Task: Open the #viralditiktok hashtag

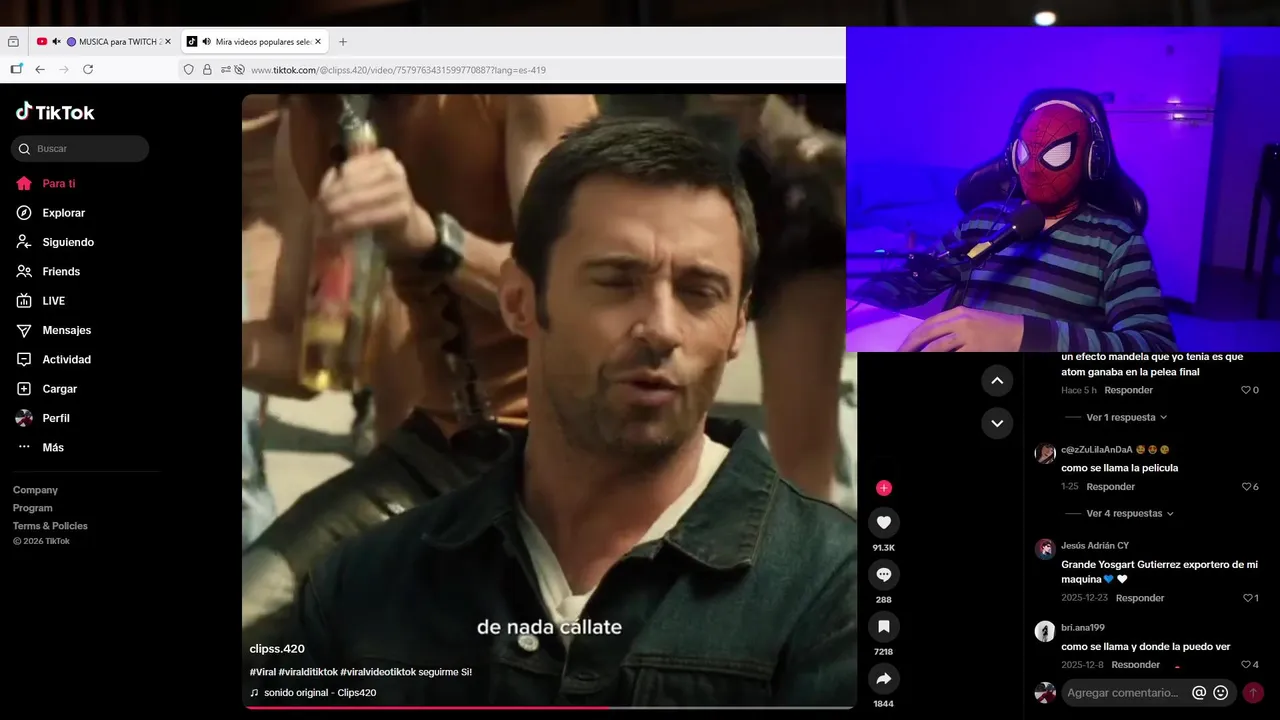Action: pos(308,672)
